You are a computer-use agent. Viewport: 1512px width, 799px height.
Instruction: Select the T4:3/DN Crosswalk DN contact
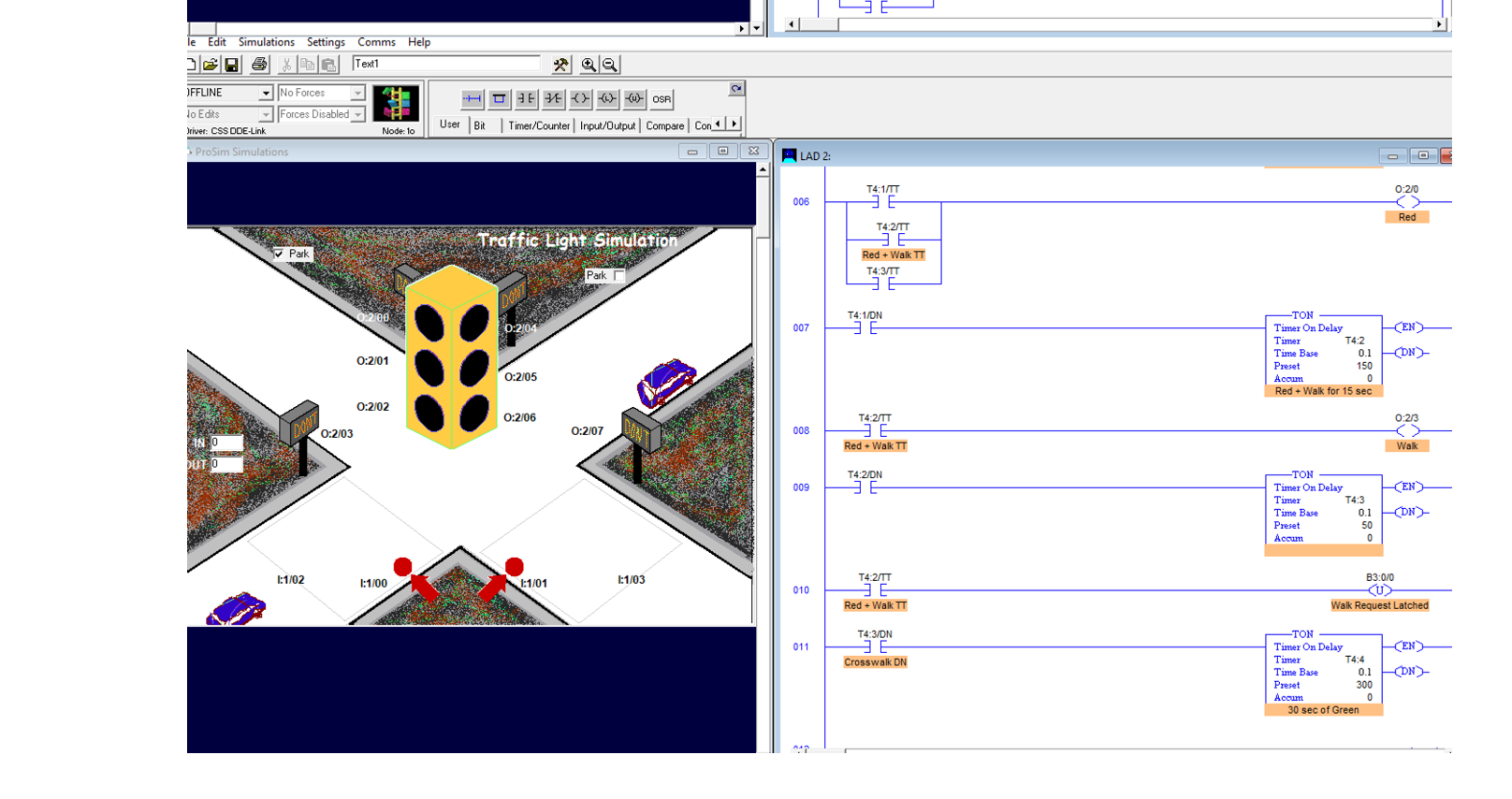click(876, 647)
